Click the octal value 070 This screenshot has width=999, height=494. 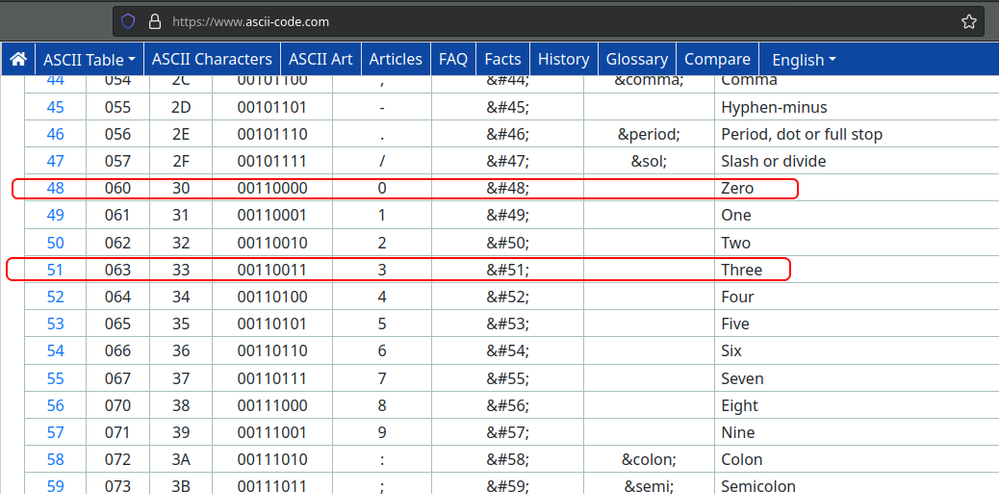pyautogui.click(x=118, y=405)
